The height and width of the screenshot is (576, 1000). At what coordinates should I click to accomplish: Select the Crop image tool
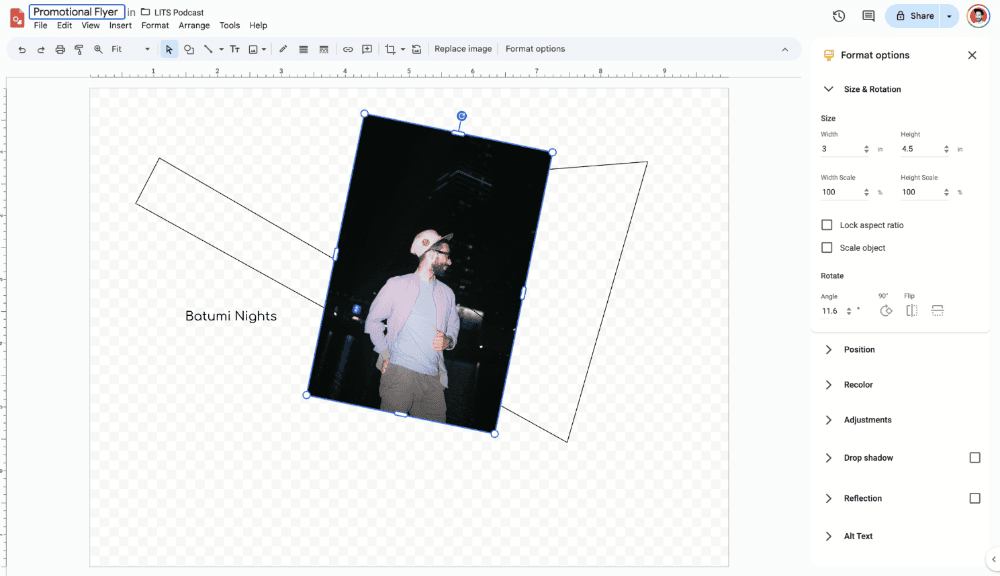[x=391, y=49]
